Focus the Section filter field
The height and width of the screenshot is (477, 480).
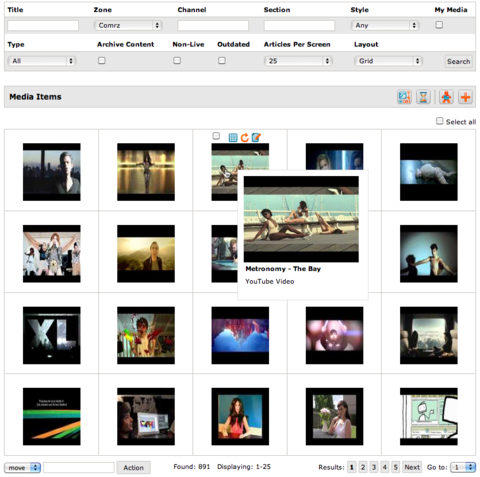click(299, 26)
